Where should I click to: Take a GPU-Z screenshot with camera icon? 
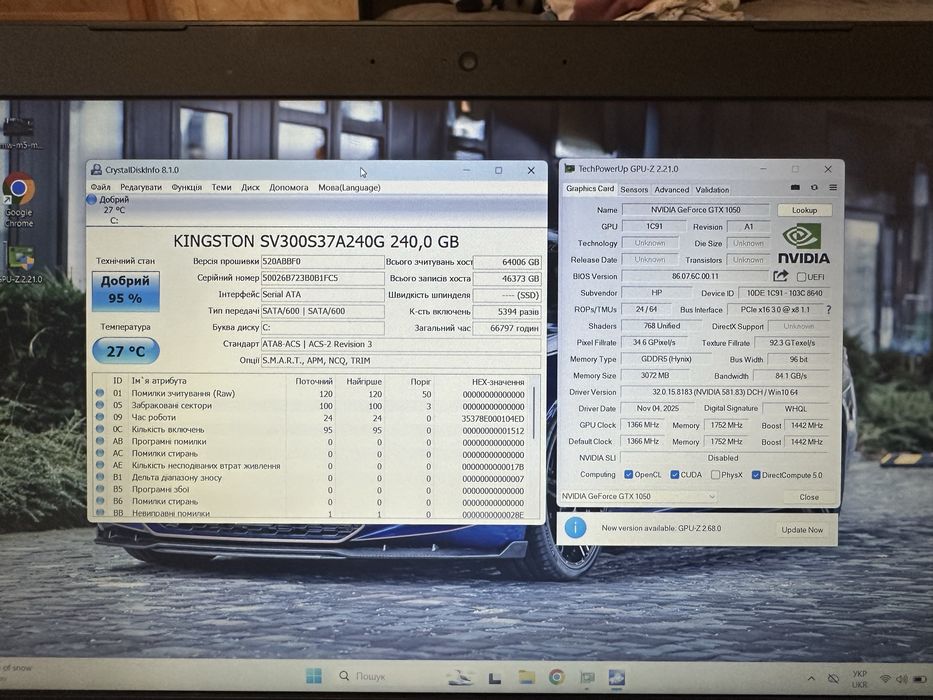click(795, 188)
